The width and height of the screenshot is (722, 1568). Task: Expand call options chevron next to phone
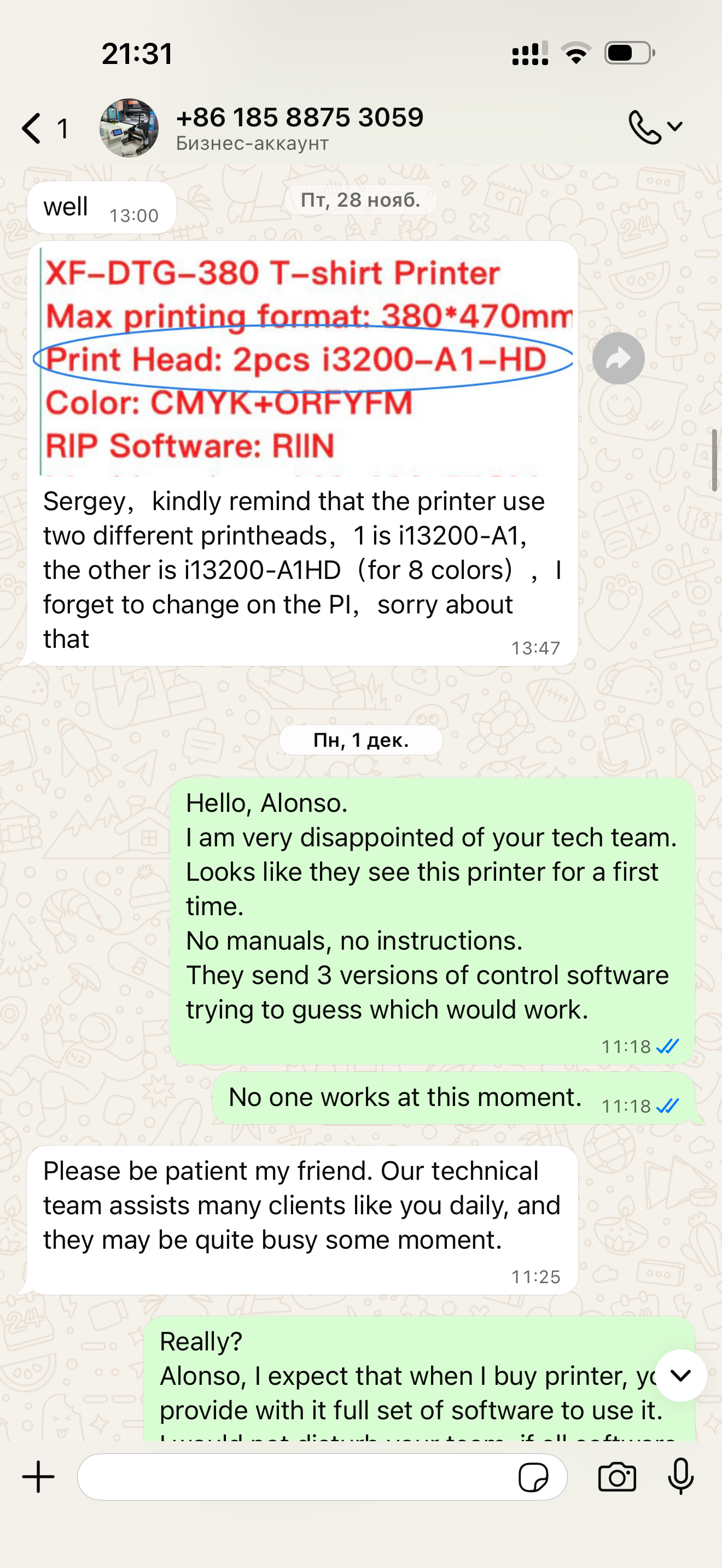pos(675,127)
